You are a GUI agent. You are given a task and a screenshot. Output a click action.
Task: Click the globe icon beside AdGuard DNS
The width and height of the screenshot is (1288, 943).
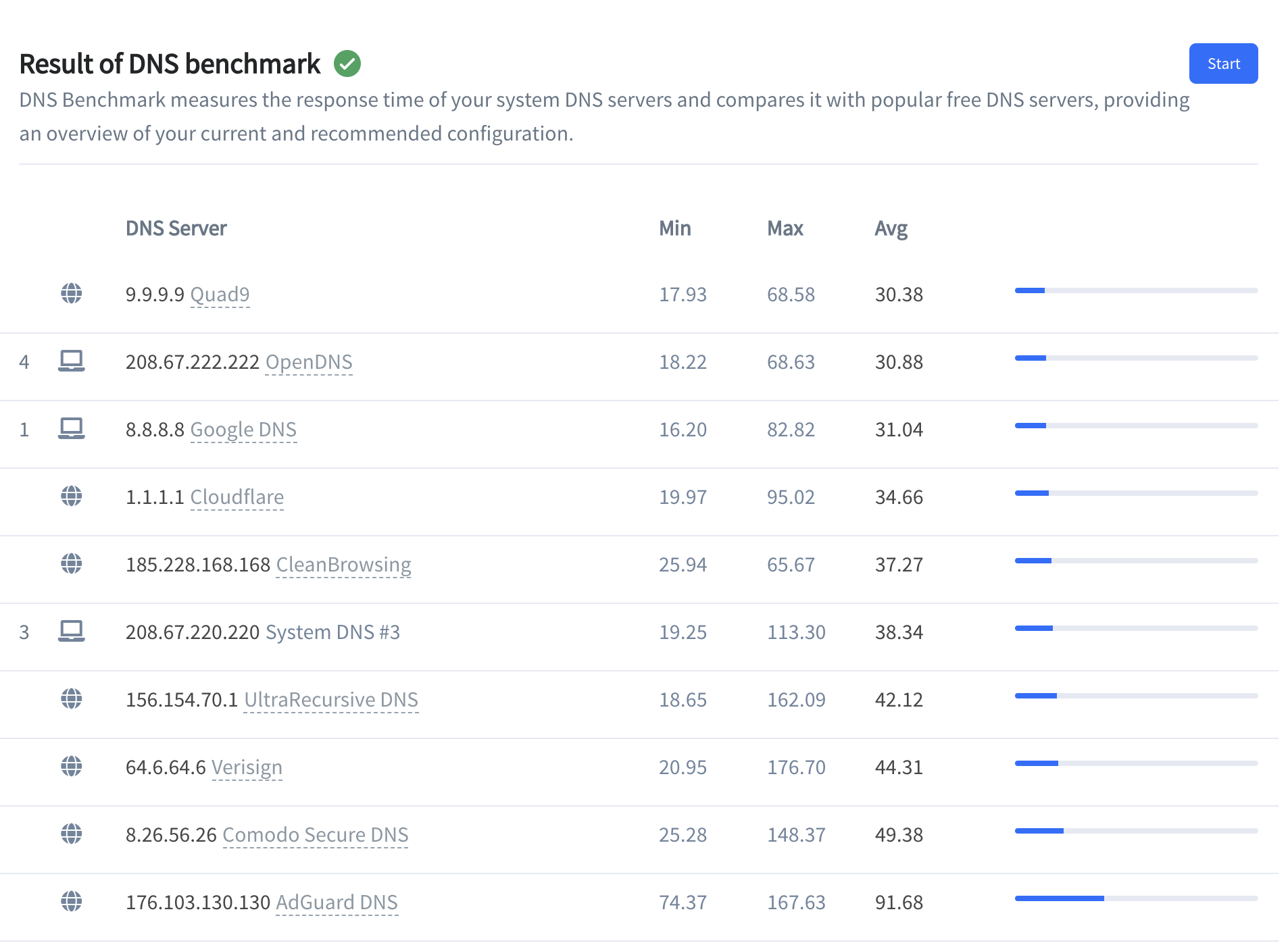point(71,901)
